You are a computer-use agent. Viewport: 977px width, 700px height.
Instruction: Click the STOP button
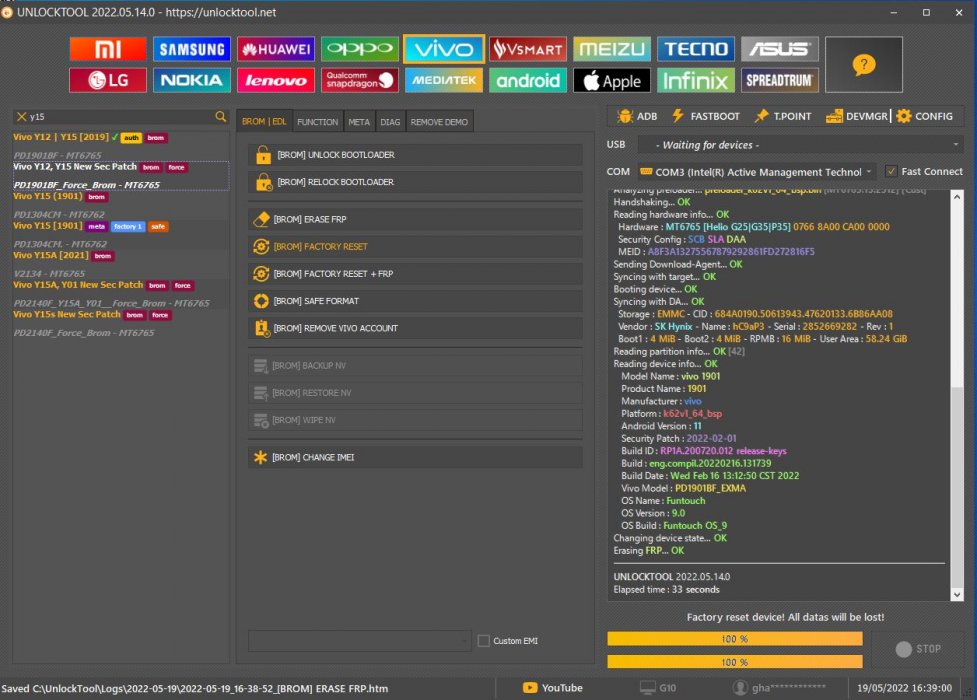click(x=917, y=649)
